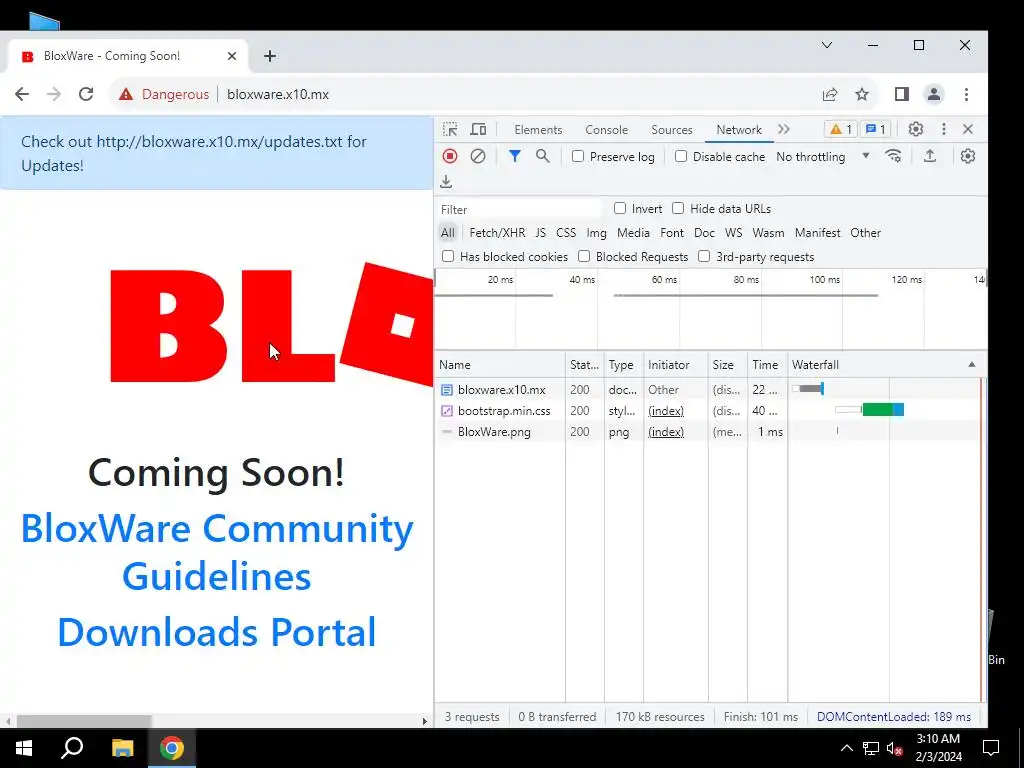Check Has blocked cookies checkbox
The height and width of the screenshot is (768, 1024).
(448, 256)
